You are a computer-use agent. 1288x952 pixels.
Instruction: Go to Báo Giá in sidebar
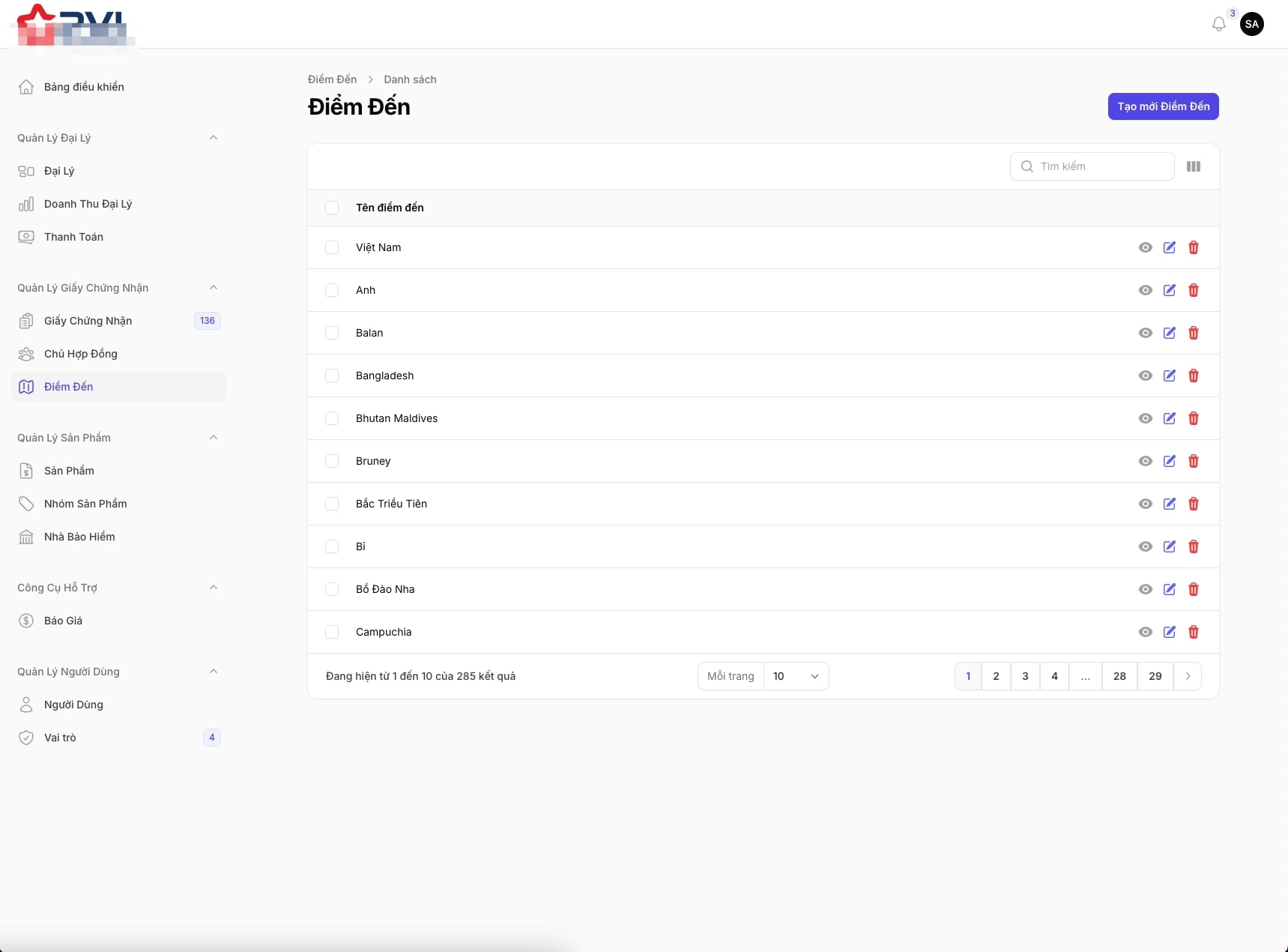[x=63, y=621]
